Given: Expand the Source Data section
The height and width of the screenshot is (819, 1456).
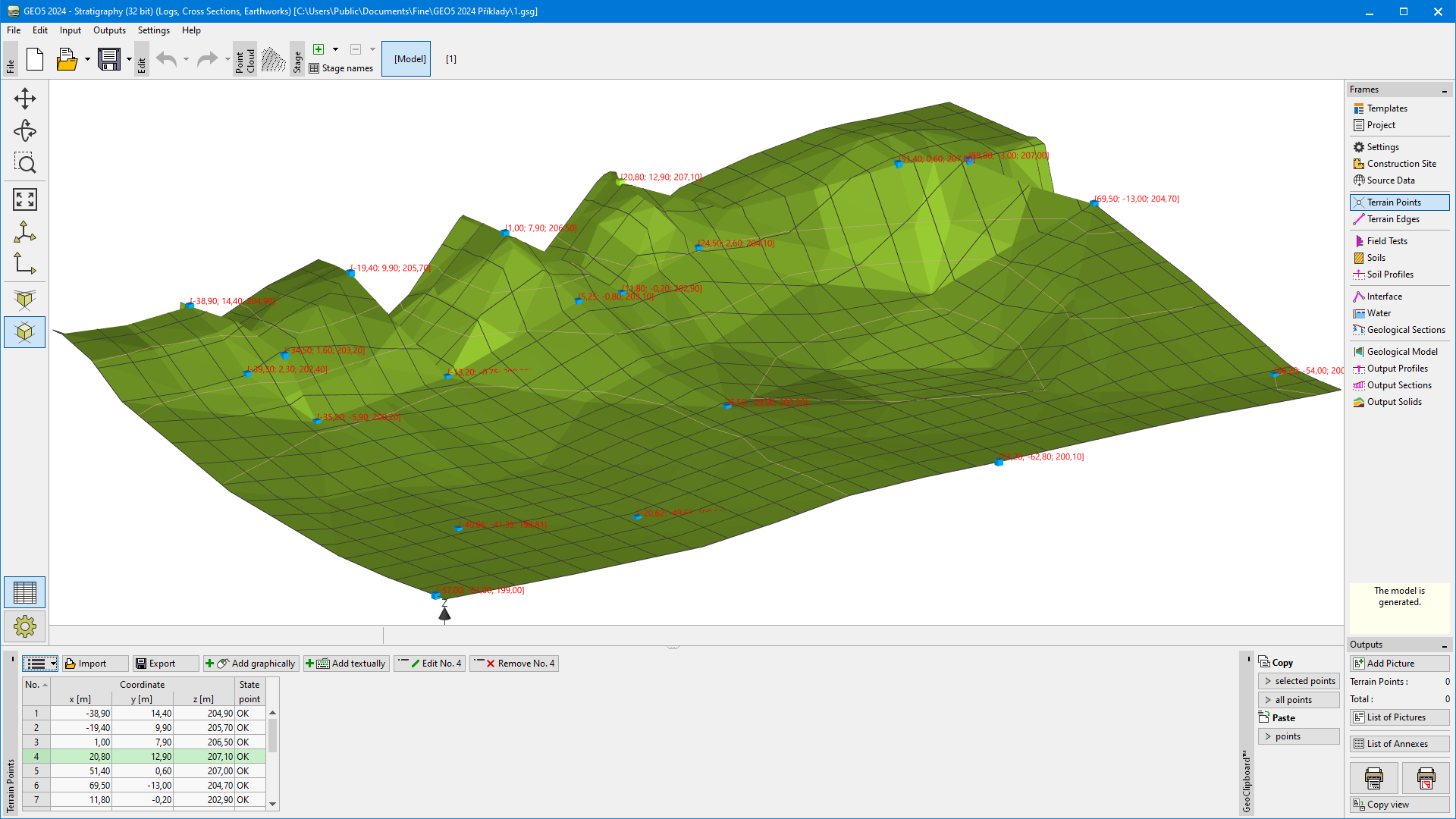Looking at the screenshot, I should (1391, 180).
